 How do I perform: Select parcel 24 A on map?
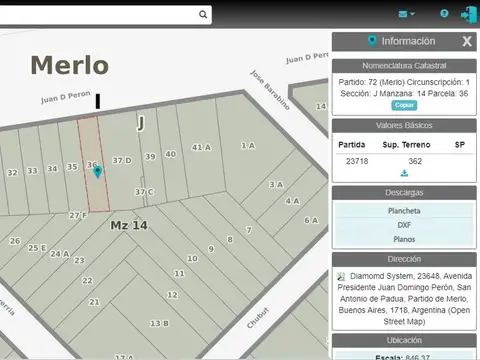[60, 254]
